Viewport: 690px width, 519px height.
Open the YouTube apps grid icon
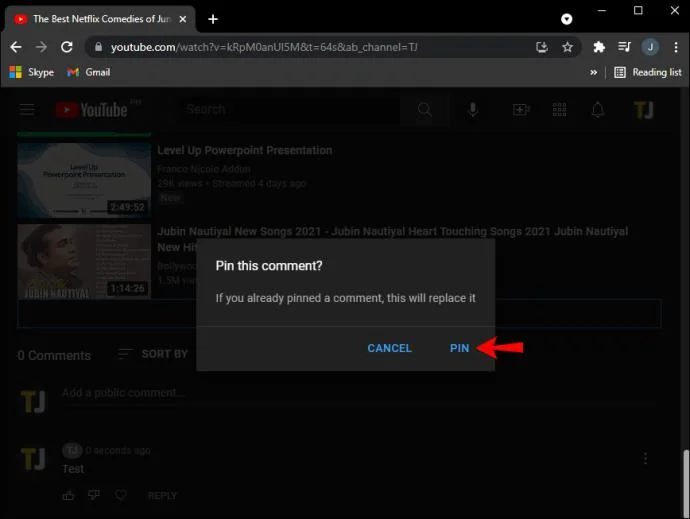click(x=559, y=109)
